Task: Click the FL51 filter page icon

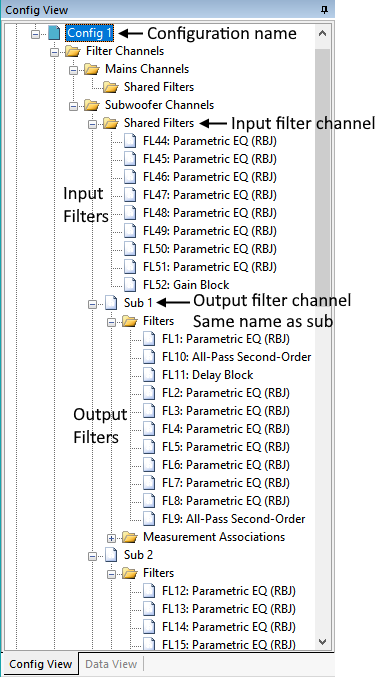Action: (x=130, y=267)
